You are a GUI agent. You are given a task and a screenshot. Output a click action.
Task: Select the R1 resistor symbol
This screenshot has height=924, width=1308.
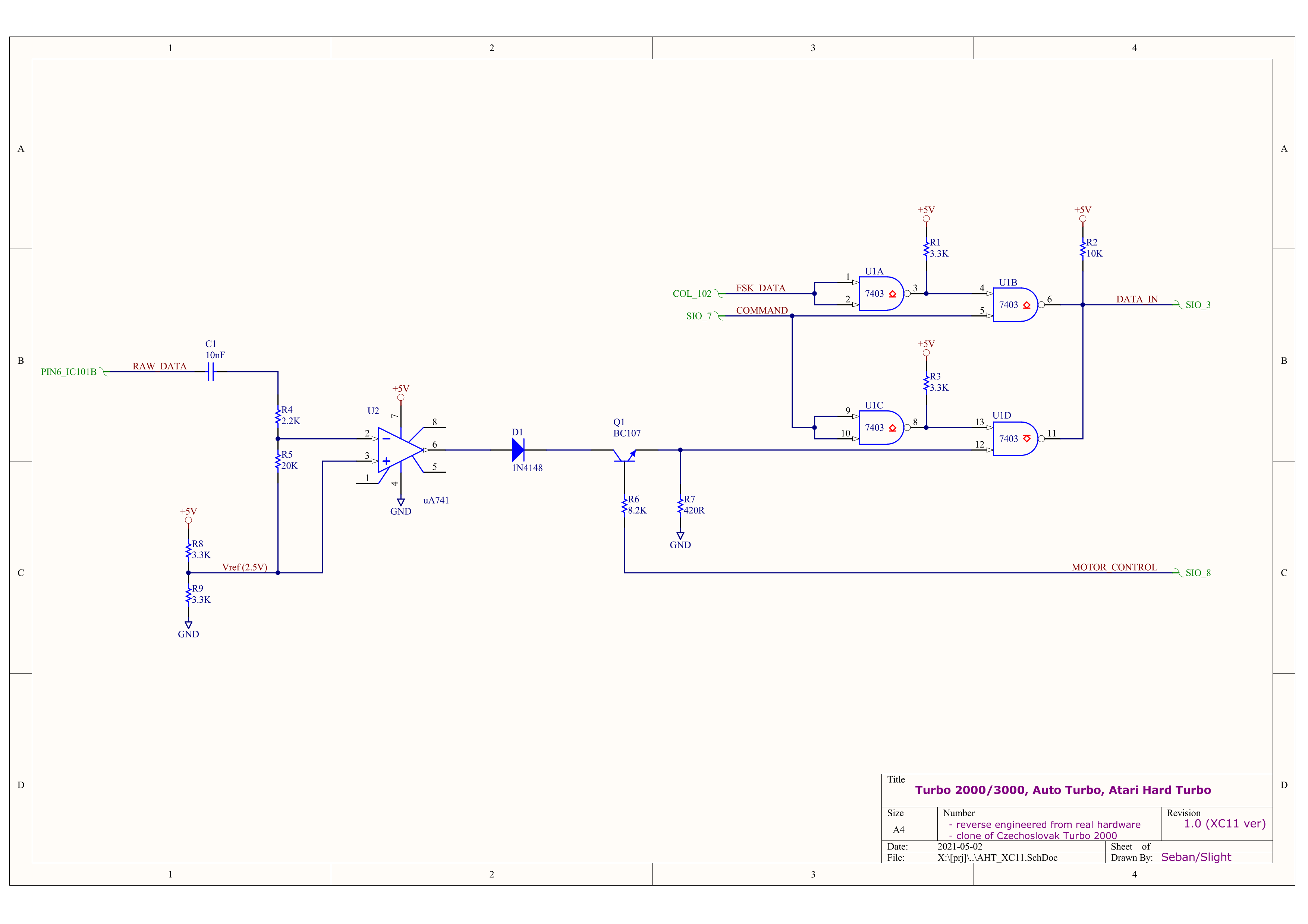tap(926, 249)
